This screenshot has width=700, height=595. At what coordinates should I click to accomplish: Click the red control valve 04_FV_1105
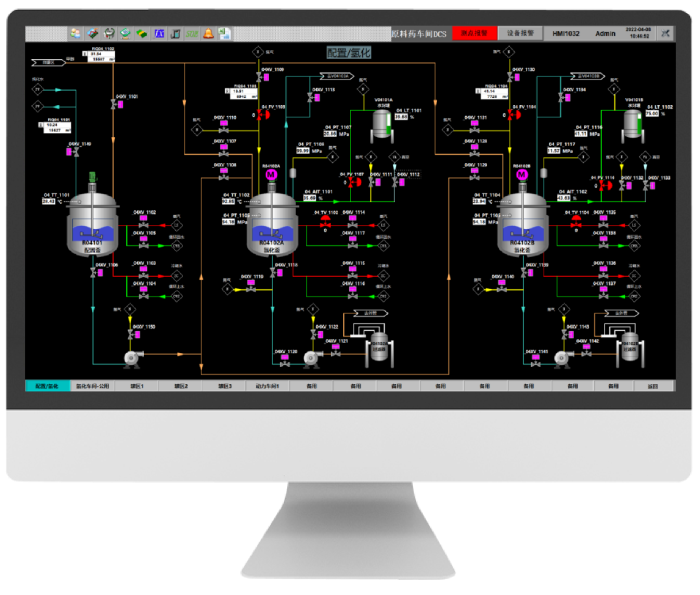pos(263,115)
